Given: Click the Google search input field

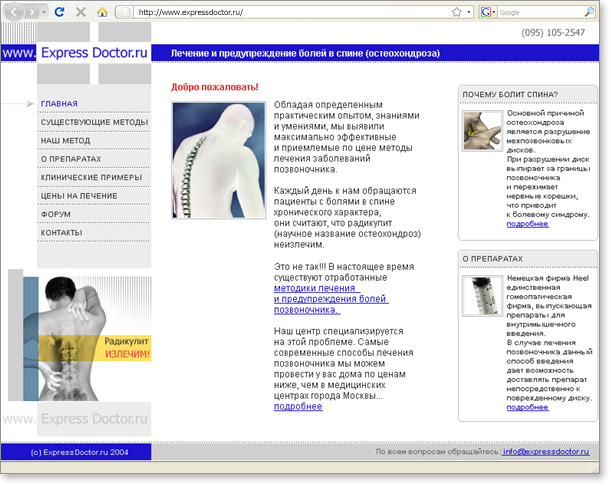Looking at the screenshot, I should click(x=540, y=12).
